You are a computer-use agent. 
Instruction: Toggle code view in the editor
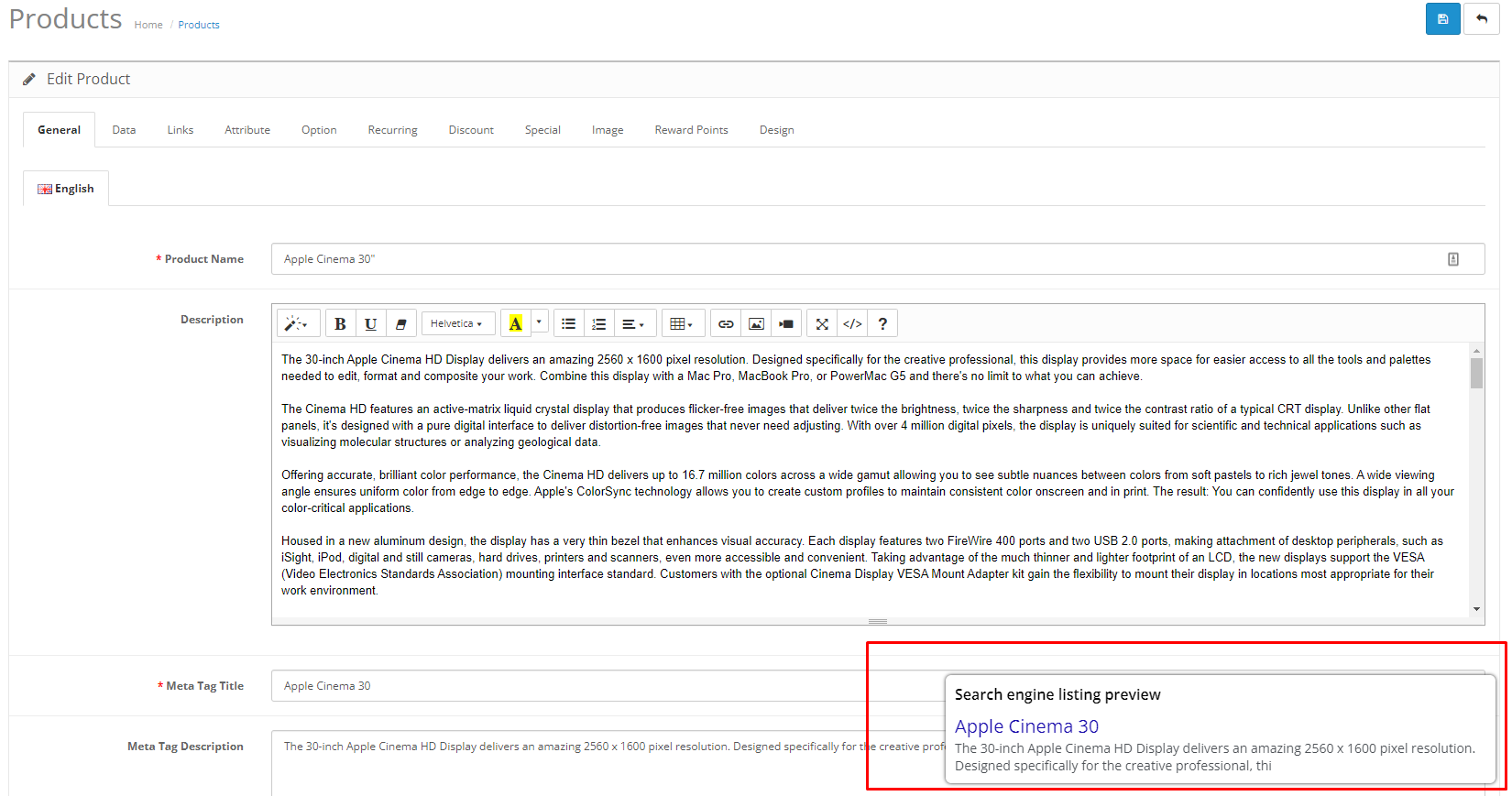[x=852, y=323]
